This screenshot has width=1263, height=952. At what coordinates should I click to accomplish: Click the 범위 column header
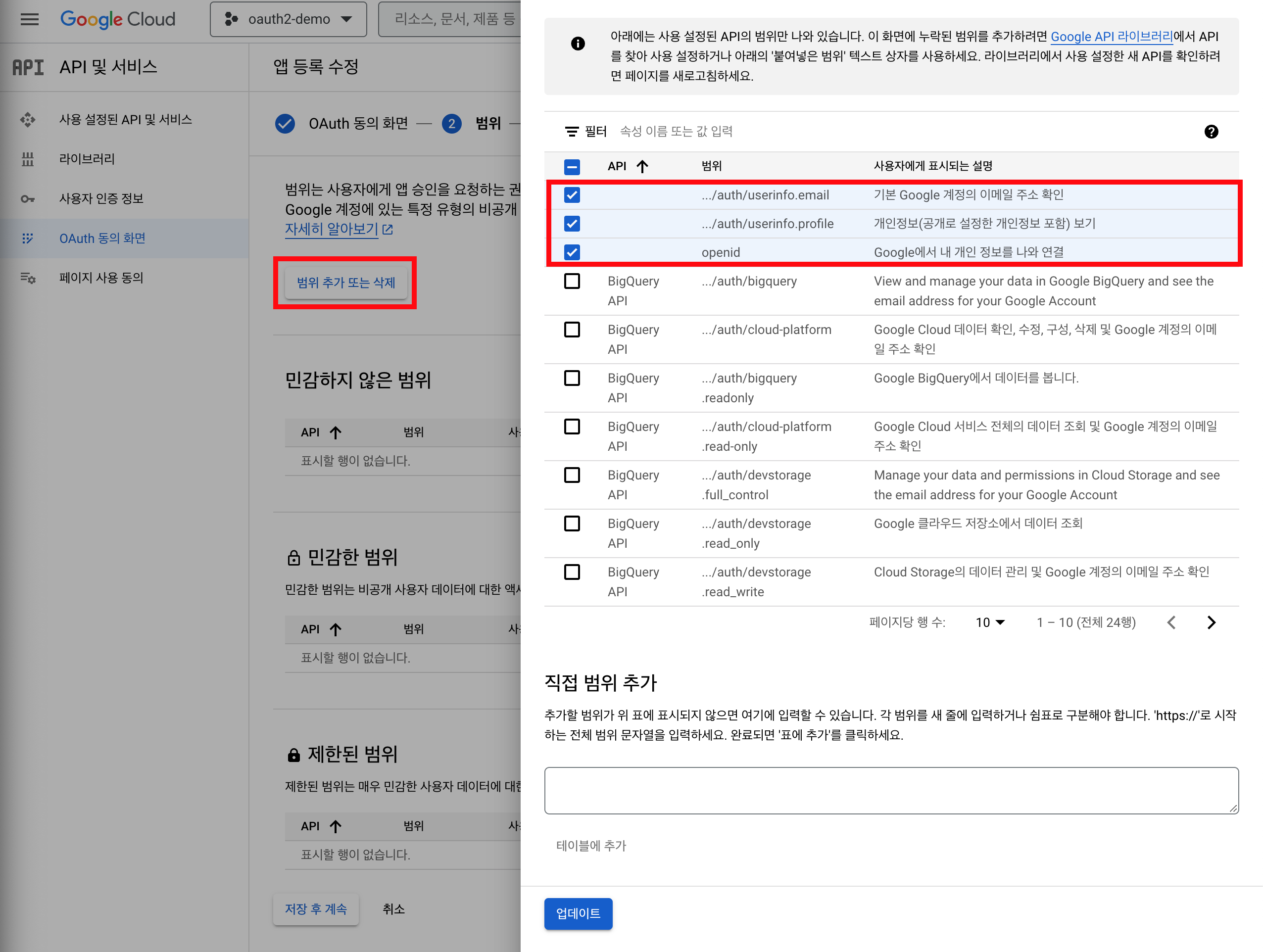(712, 166)
